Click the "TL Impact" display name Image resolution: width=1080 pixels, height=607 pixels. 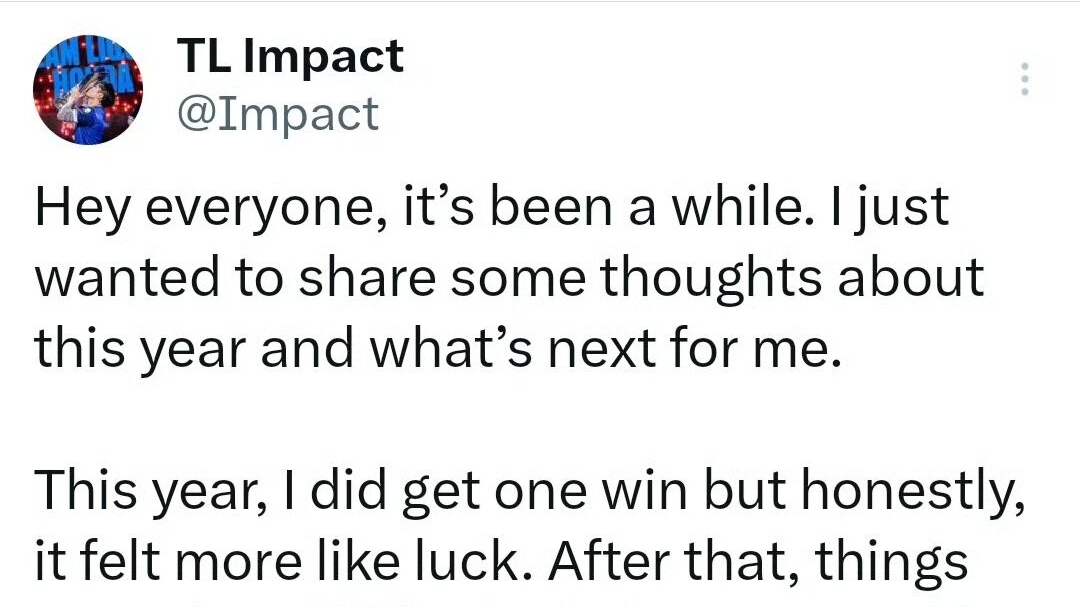[289, 57]
